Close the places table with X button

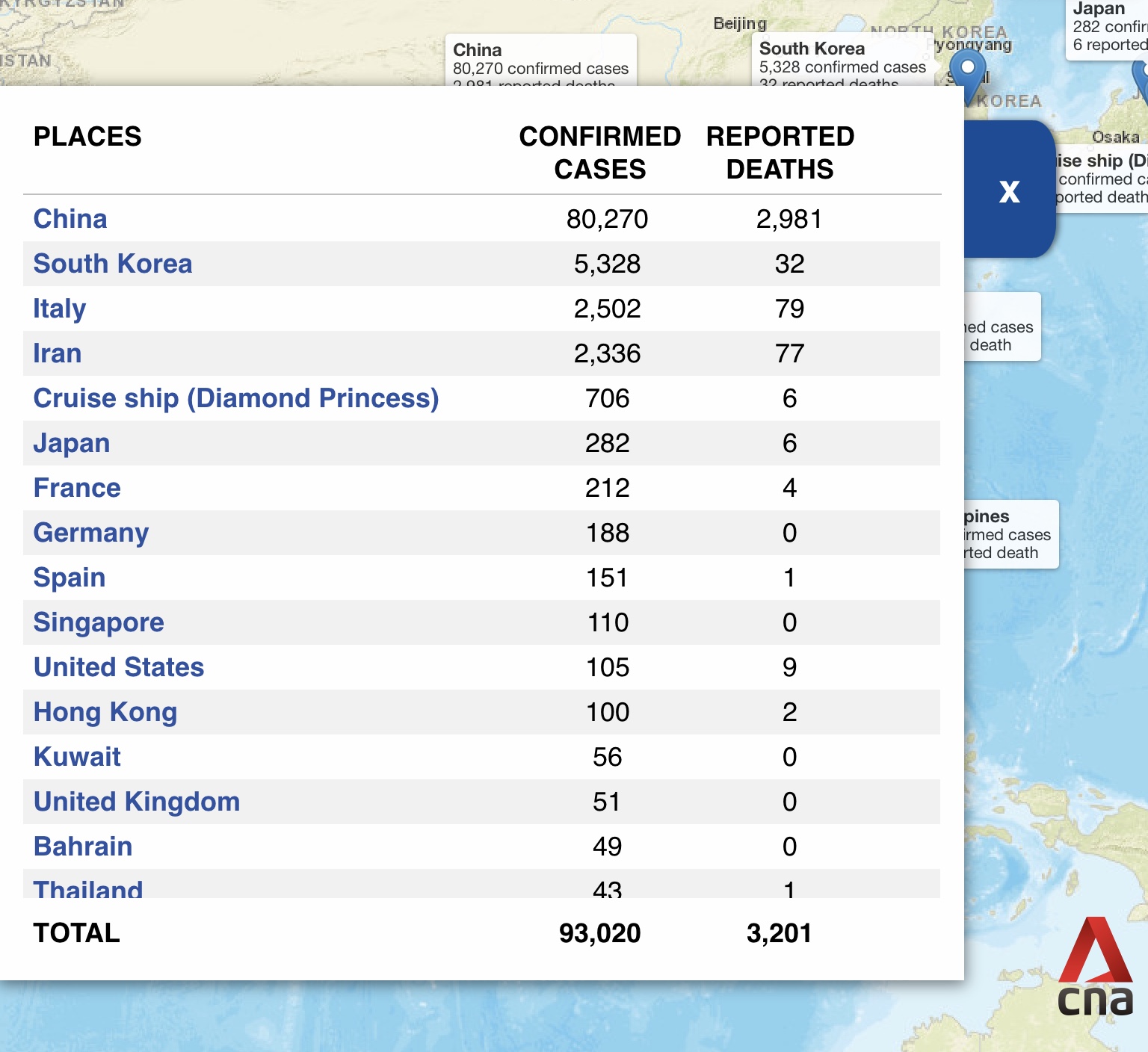click(1009, 191)
